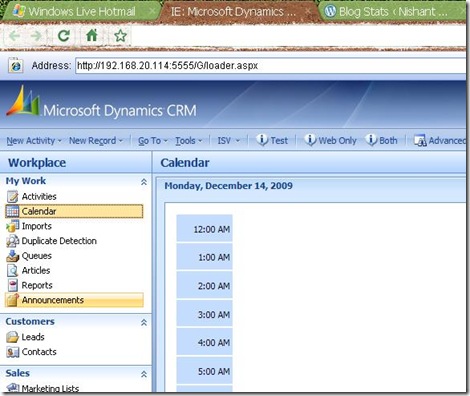
Task: Select Calendar in the sidebar
Action: pyautogui.click(x=74, y=211)
